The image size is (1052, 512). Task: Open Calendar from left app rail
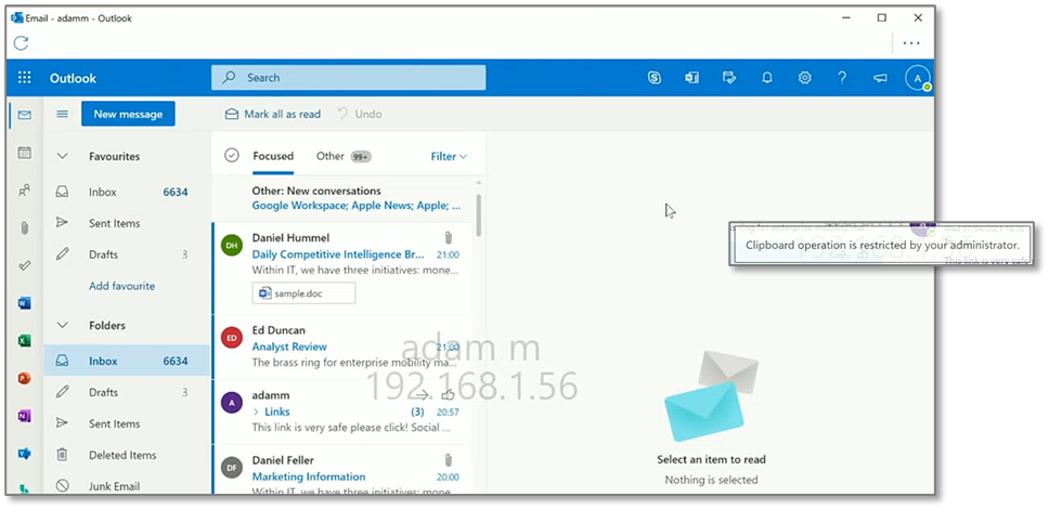point(25,153)
